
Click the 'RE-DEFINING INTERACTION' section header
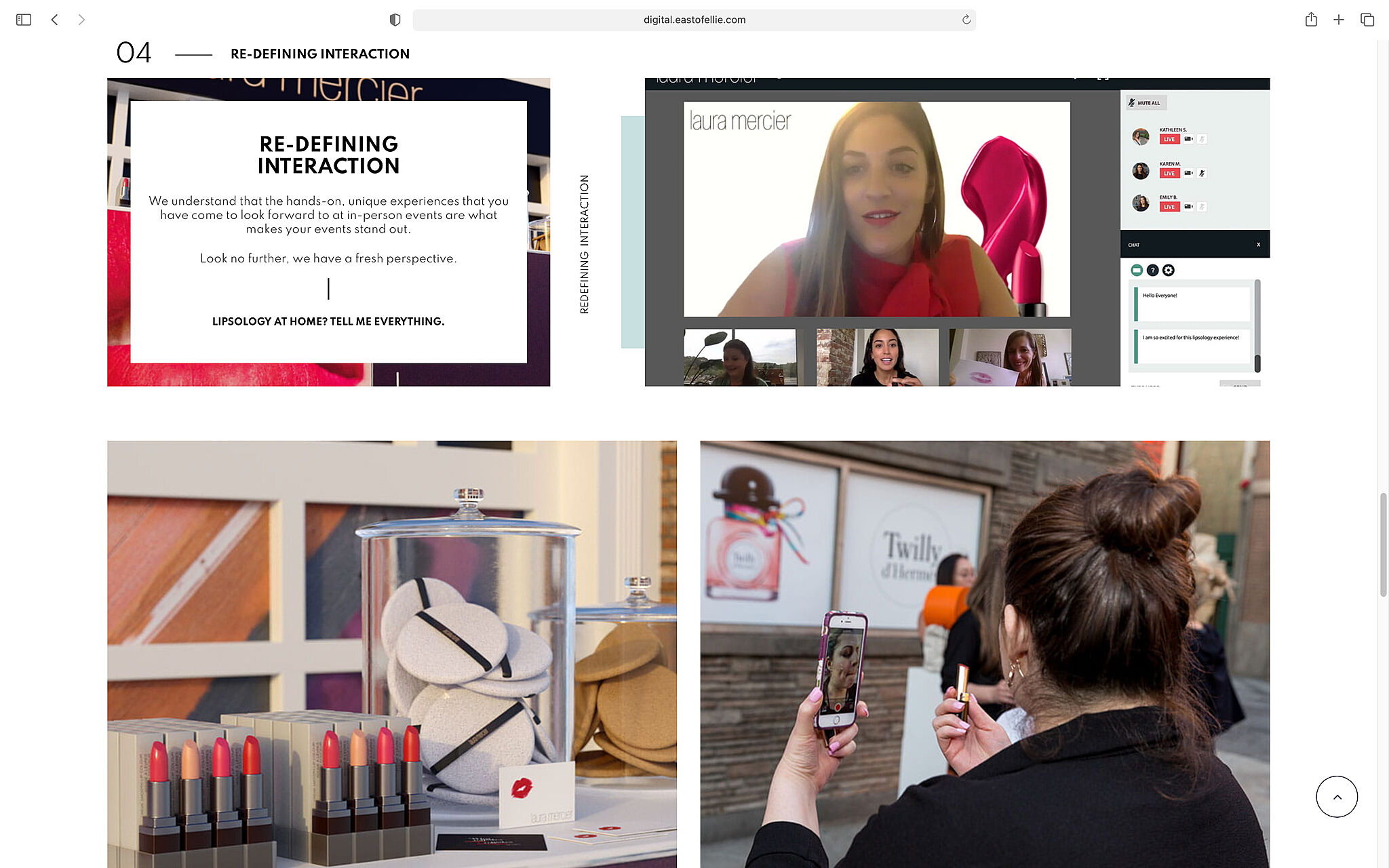[x=320, y=54]
